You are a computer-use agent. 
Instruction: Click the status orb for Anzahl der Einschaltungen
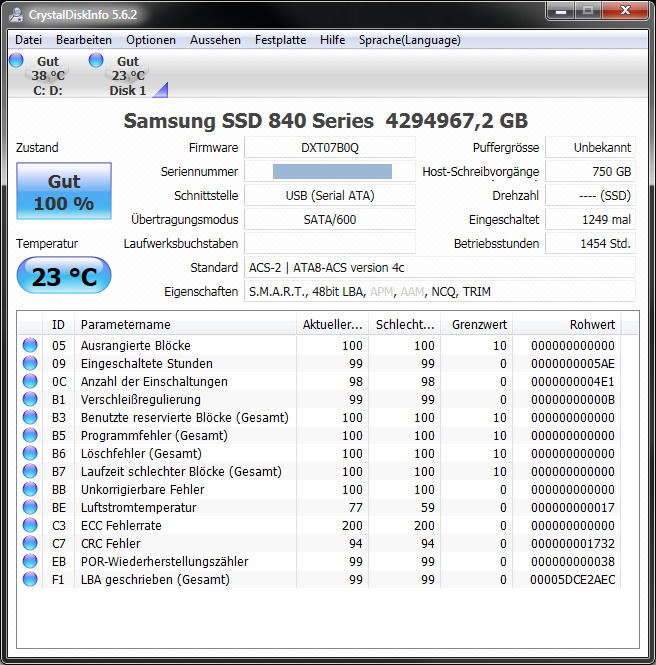30,381
